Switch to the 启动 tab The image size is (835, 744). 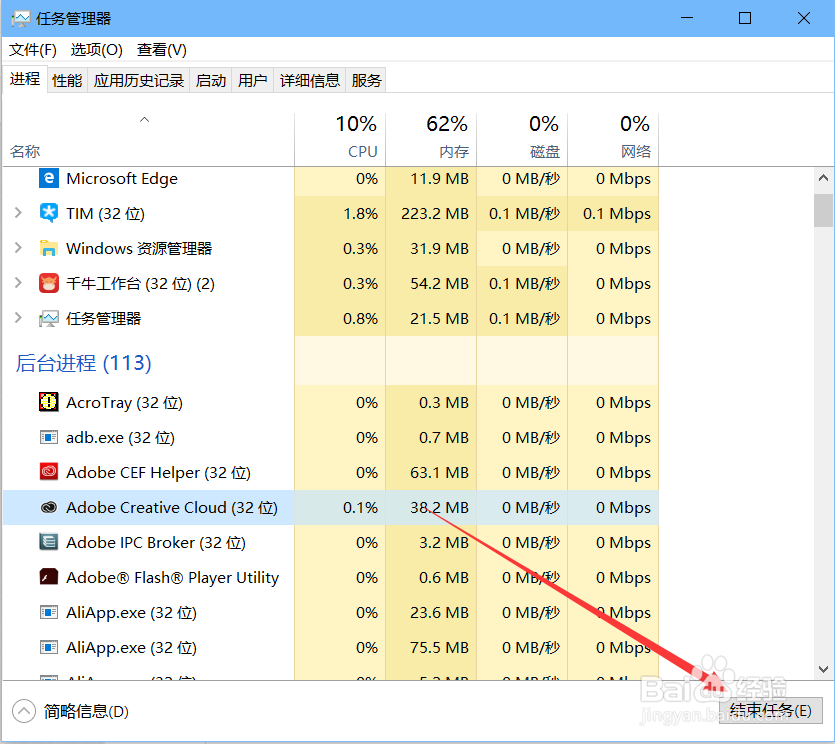(210, 80)
